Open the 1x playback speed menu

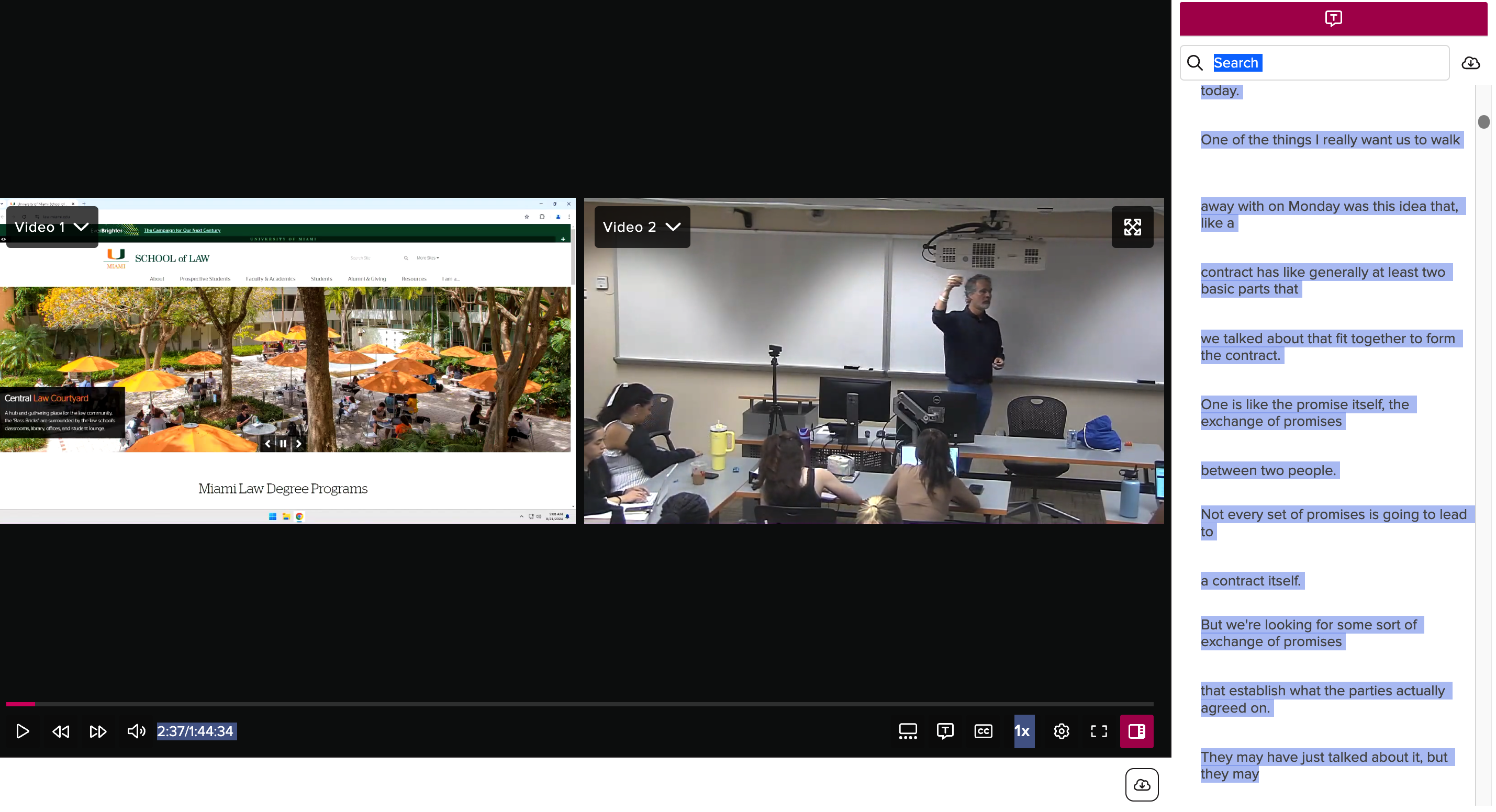(1024, 731)
